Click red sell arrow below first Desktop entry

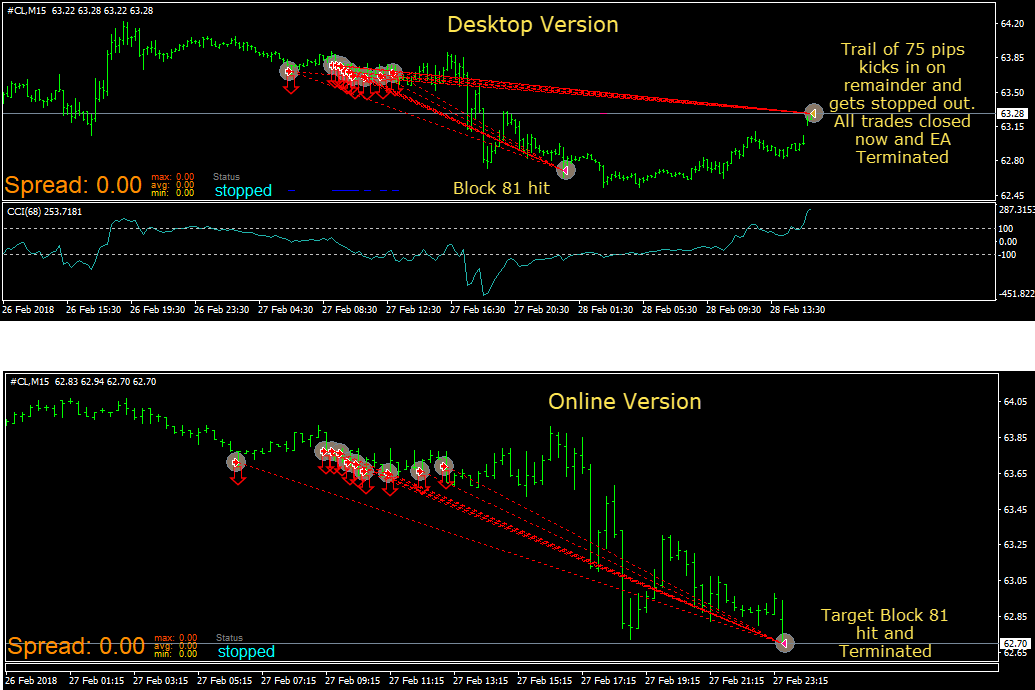click(x=291, y=86)
